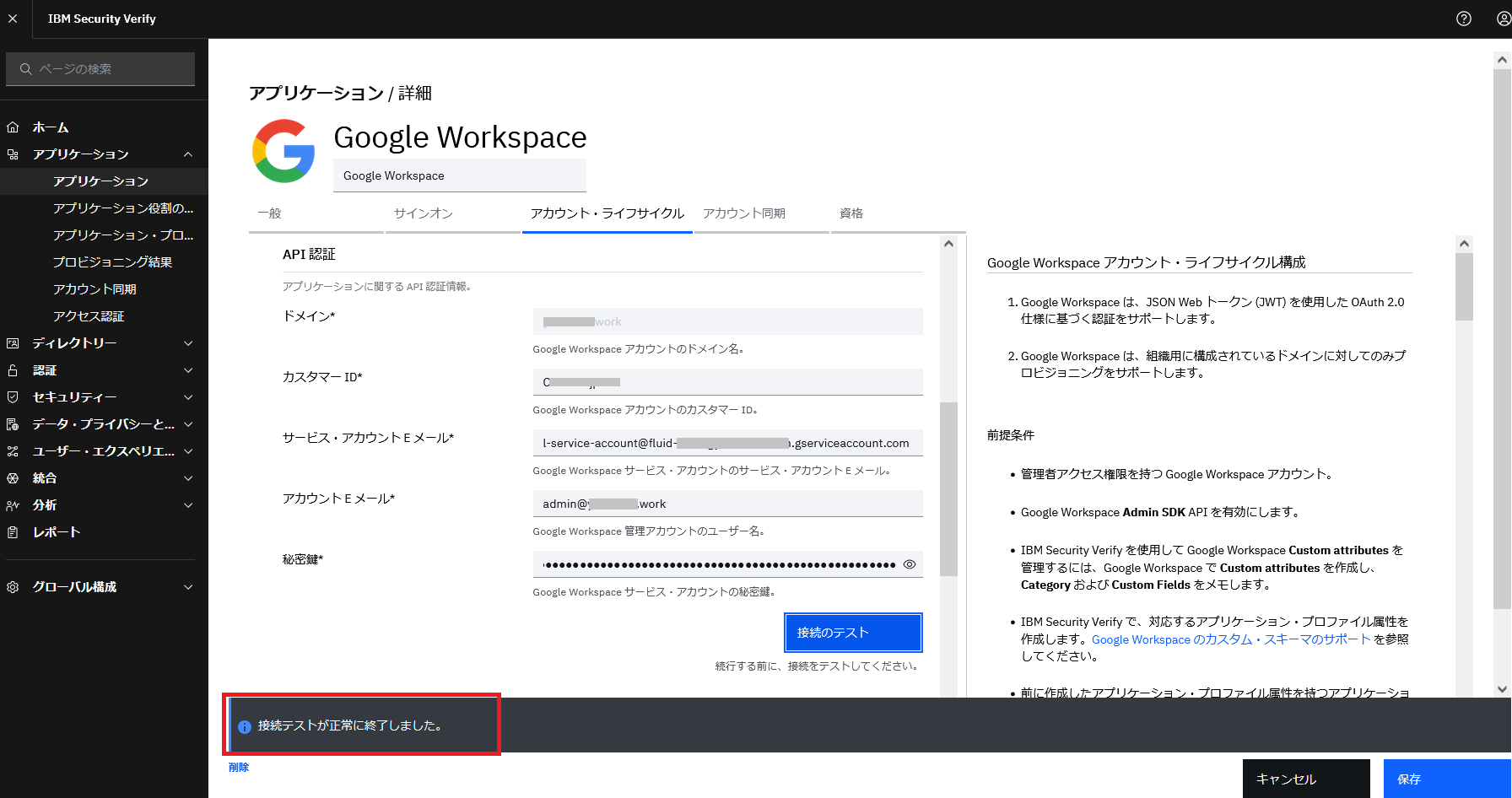Image resolution: width=1512 pixels, height=798 pixels.
Task: Click the form panel scroll-up arrow
Action: 949,244
